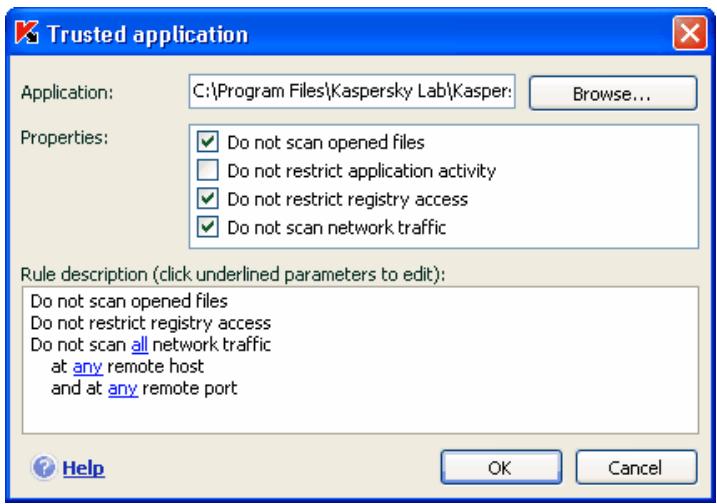The width and height of the screenshot is (717, 504).
Task: Uncheck Do not scan opened files
Action: pos(208,142)
